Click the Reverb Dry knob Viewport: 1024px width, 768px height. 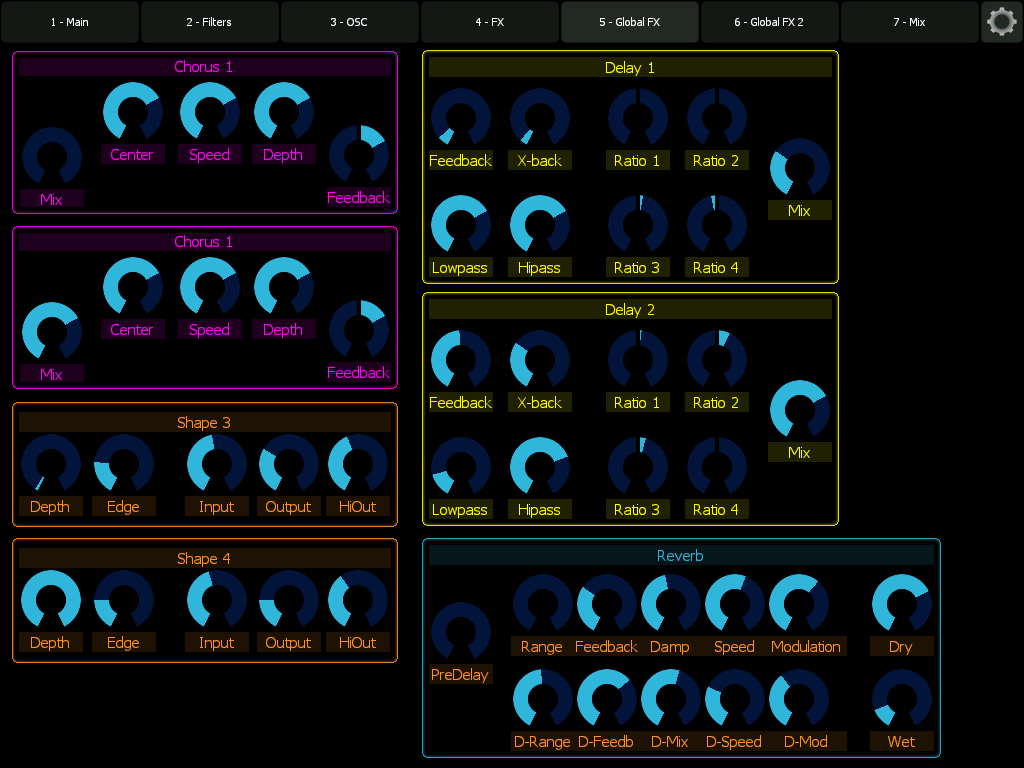pos(902,604)
